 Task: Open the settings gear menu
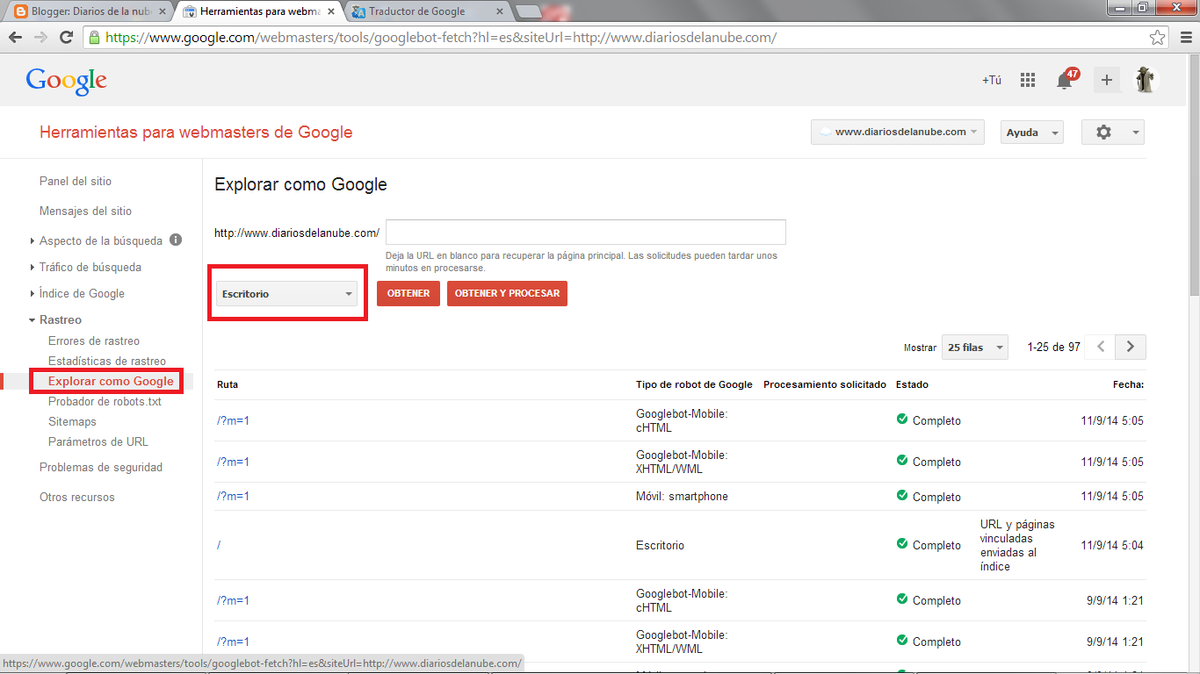(x=1113, y=132)
